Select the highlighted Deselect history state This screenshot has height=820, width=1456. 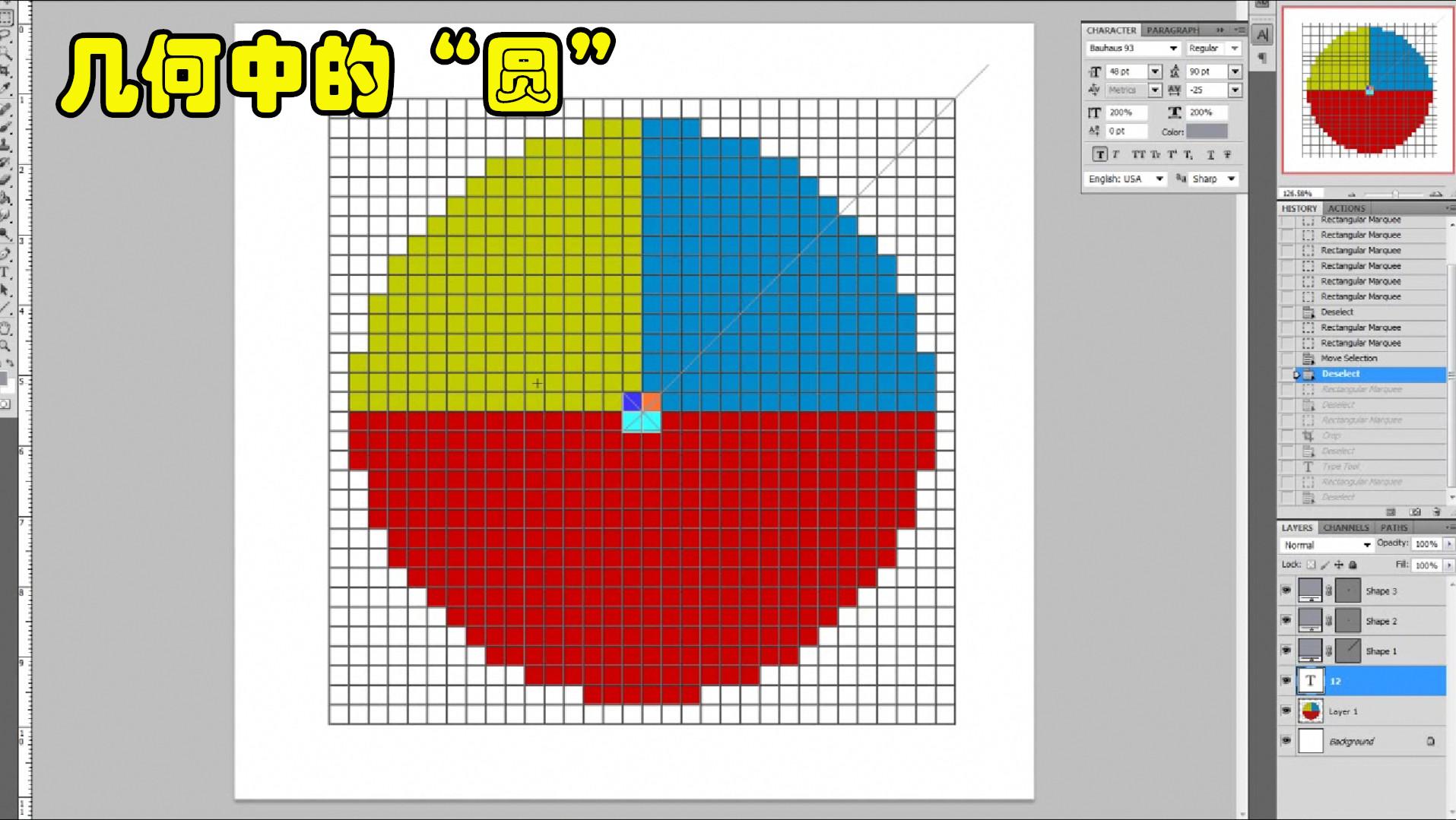tap(1363, 374)
